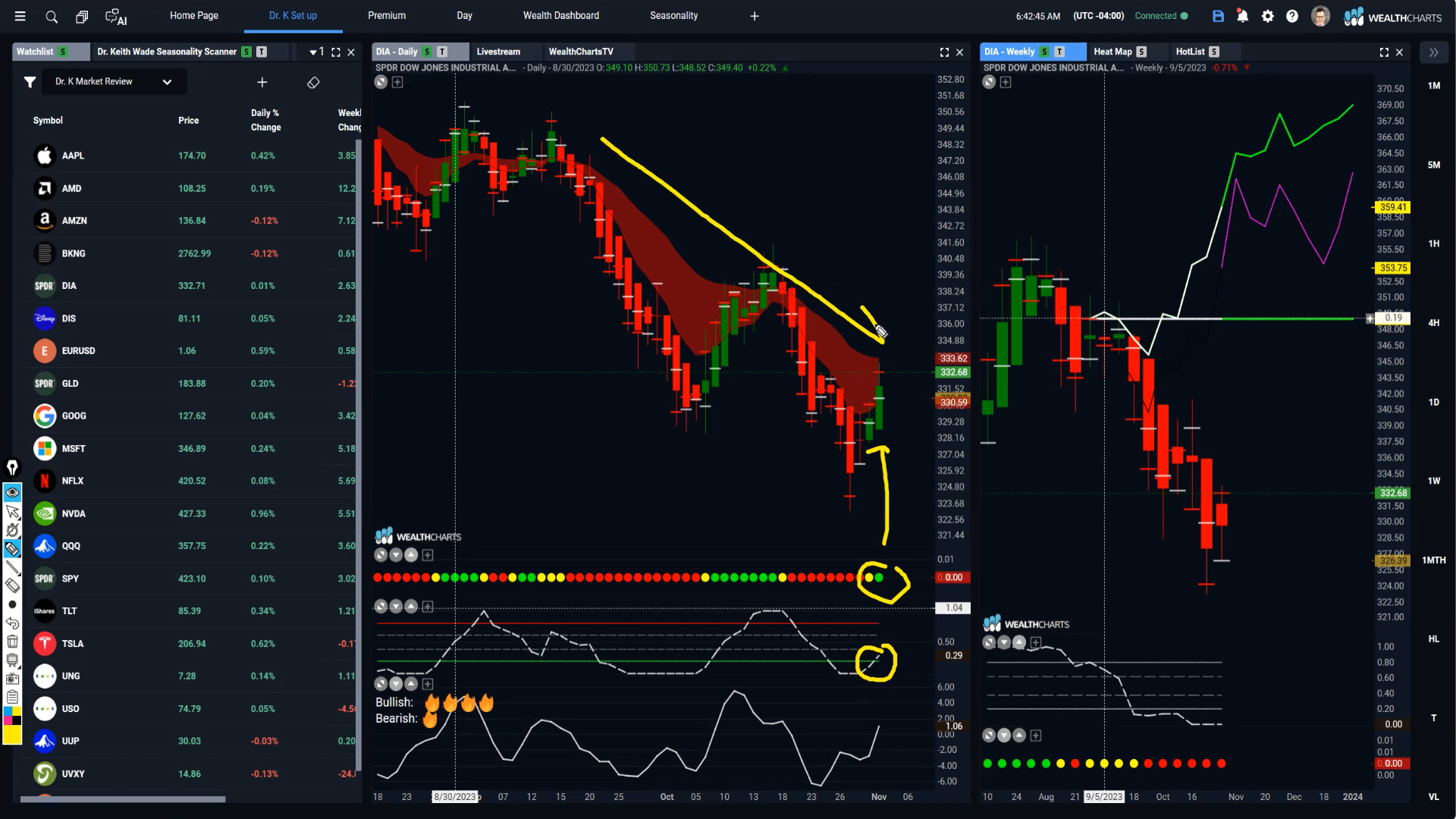Maximize the DIA Weekly chart panel

[1384, 52]
